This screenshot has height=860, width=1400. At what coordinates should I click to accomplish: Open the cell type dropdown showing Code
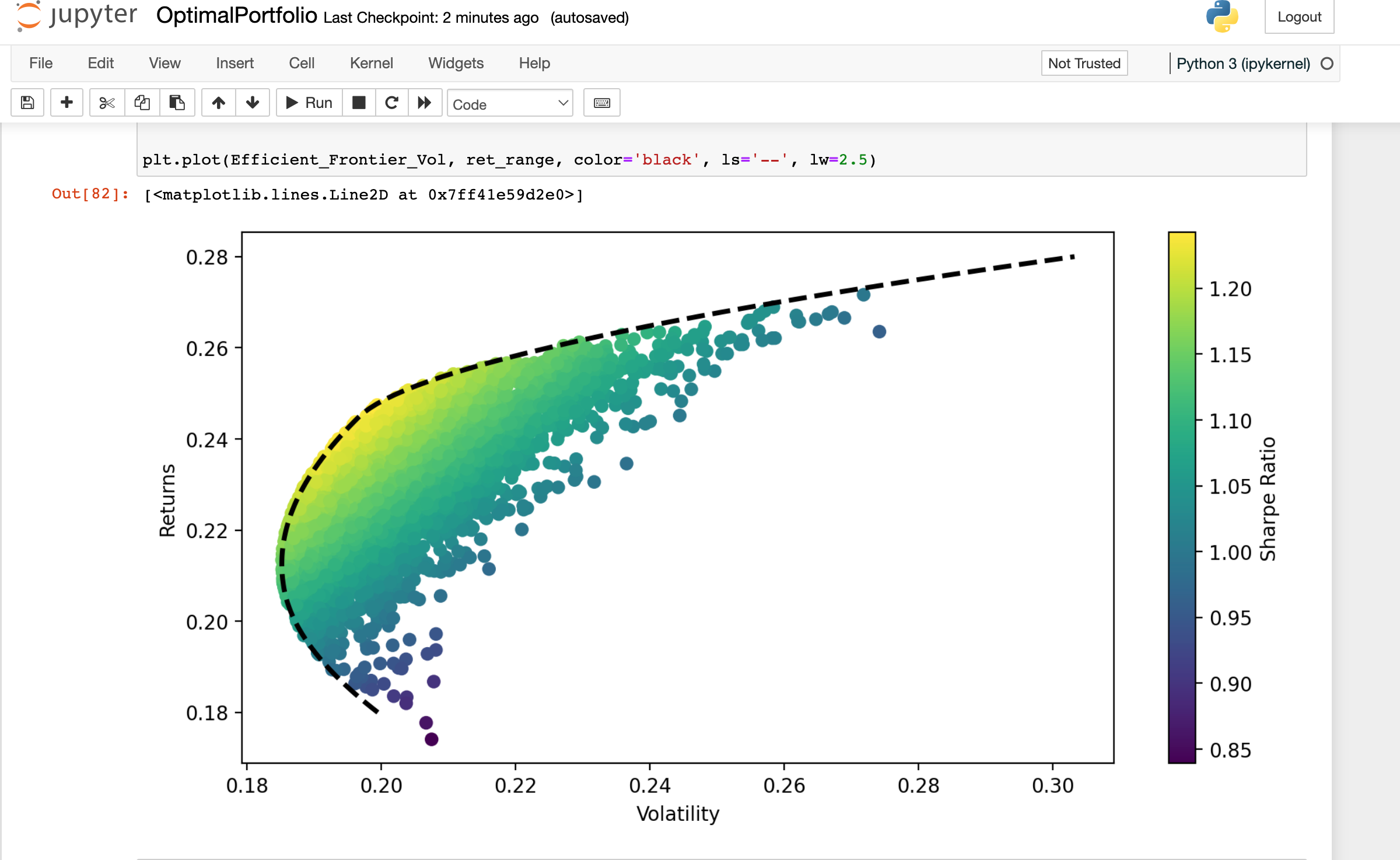pyautogui.click(x=510, y=104)
